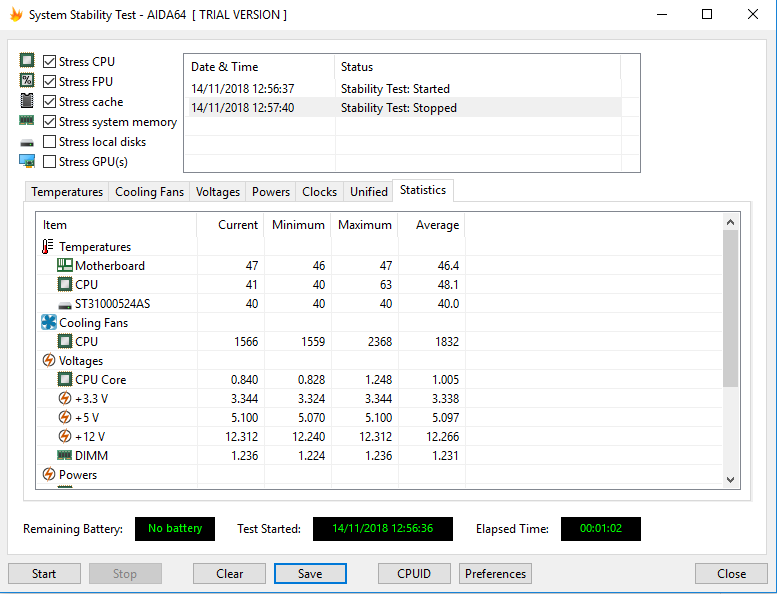Open the CPUID panel
777x594 pixels.
click(x=414, y=574)
